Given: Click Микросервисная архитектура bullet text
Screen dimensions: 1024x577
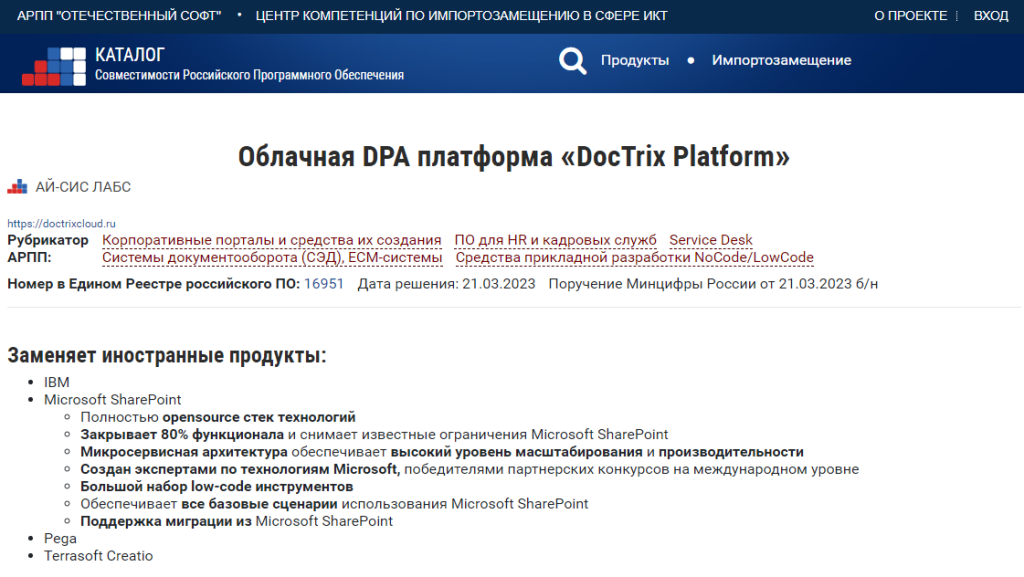Looking at the screenshot, I should [442, 452].
